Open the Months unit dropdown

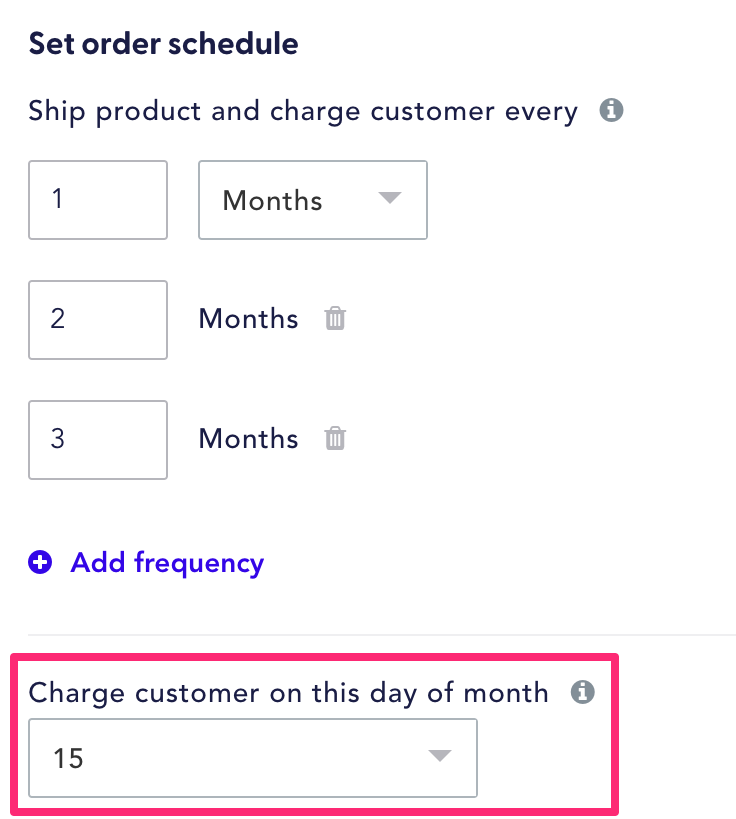[313, 200]
